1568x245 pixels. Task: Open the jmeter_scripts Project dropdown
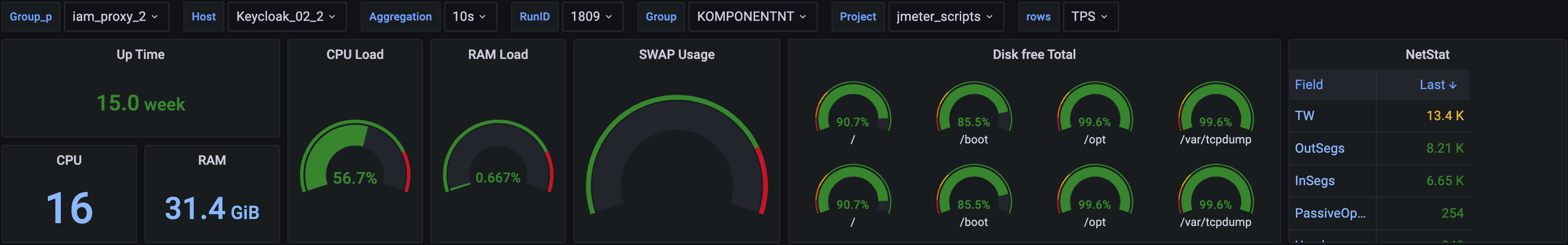click(x=945, y=16)
